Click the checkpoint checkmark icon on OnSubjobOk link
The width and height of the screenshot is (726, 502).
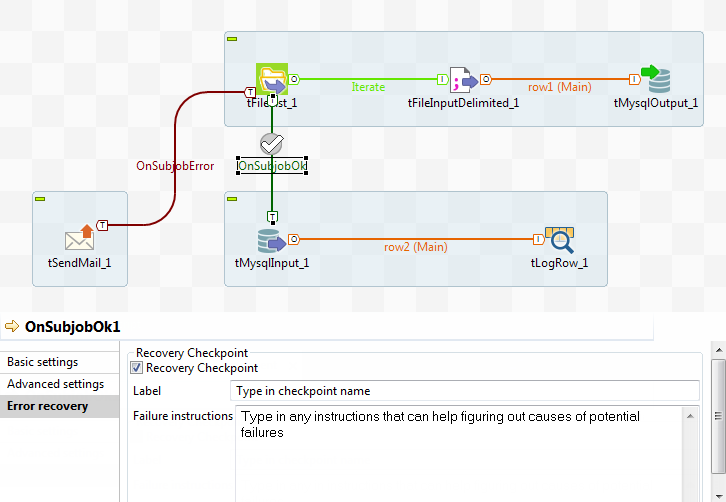271,143
